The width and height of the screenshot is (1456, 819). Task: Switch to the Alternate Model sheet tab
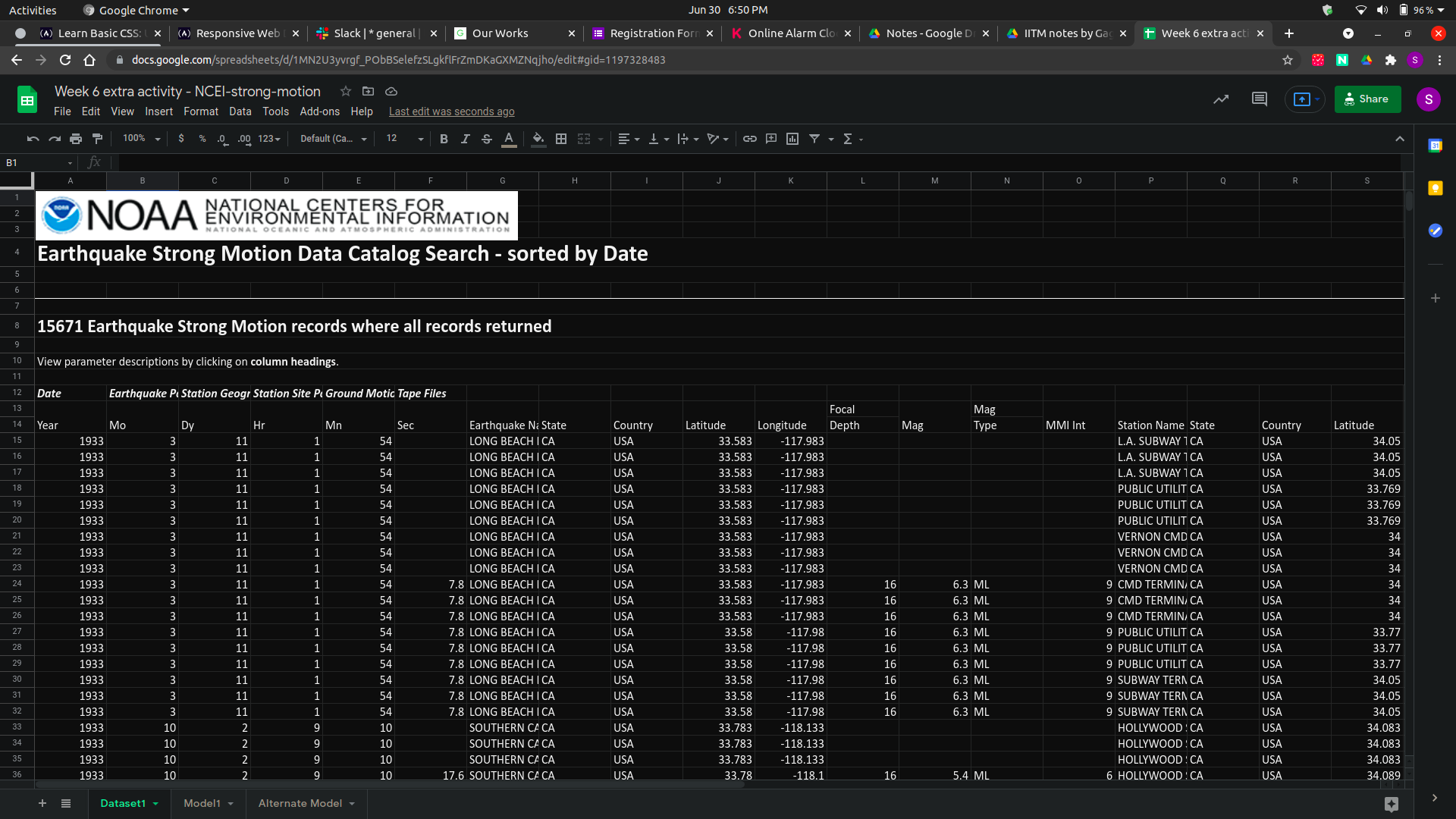300,803
